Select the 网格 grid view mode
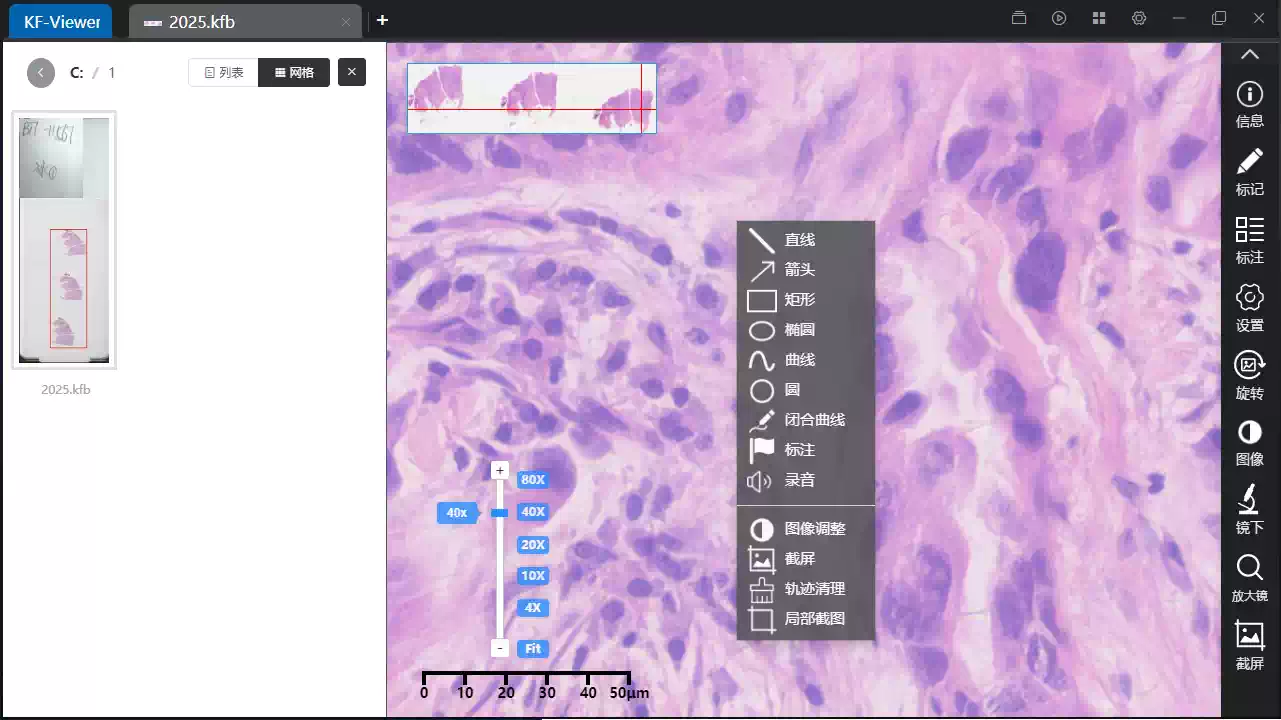 click(x=294, y=71)
